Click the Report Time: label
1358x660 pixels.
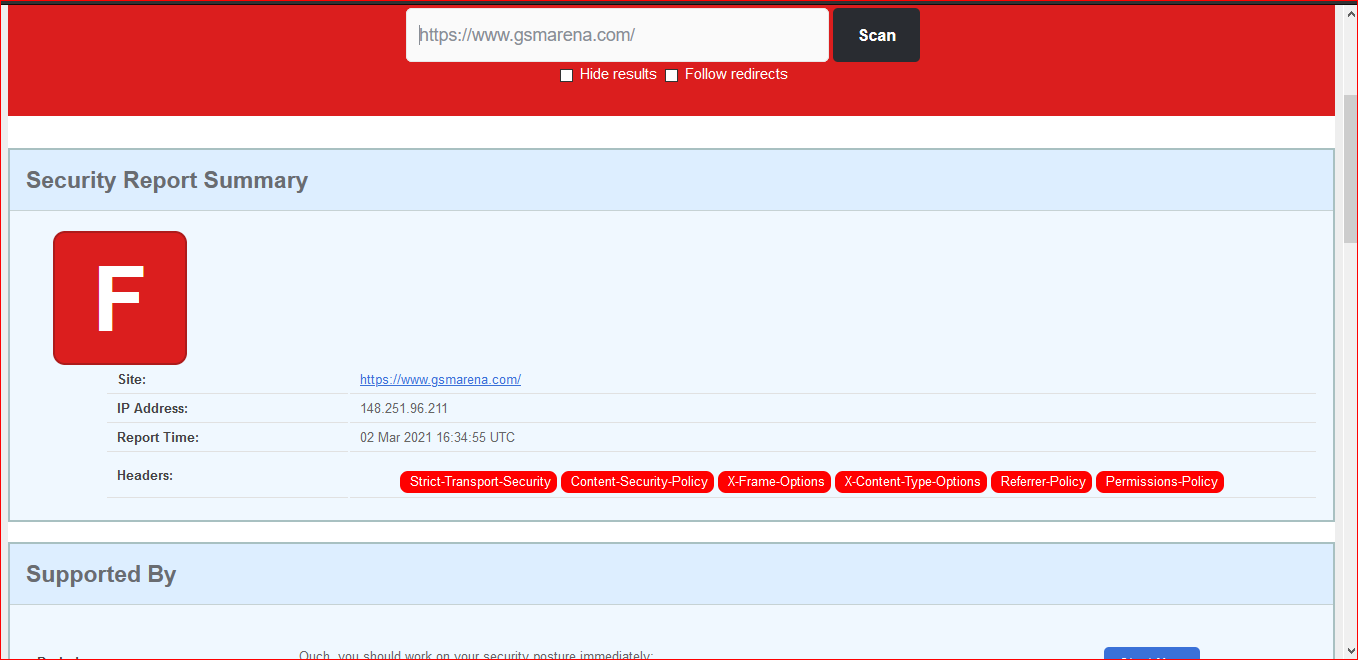[x=158, y=438]
